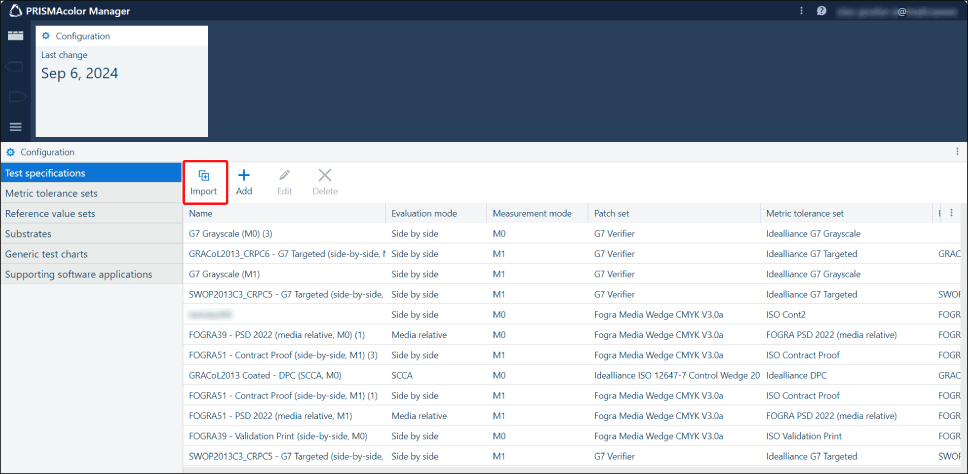Click the top dashboard icon in sidebar
Image resolution: width=968 pixels, height=474 pixels.
(16, 36)
